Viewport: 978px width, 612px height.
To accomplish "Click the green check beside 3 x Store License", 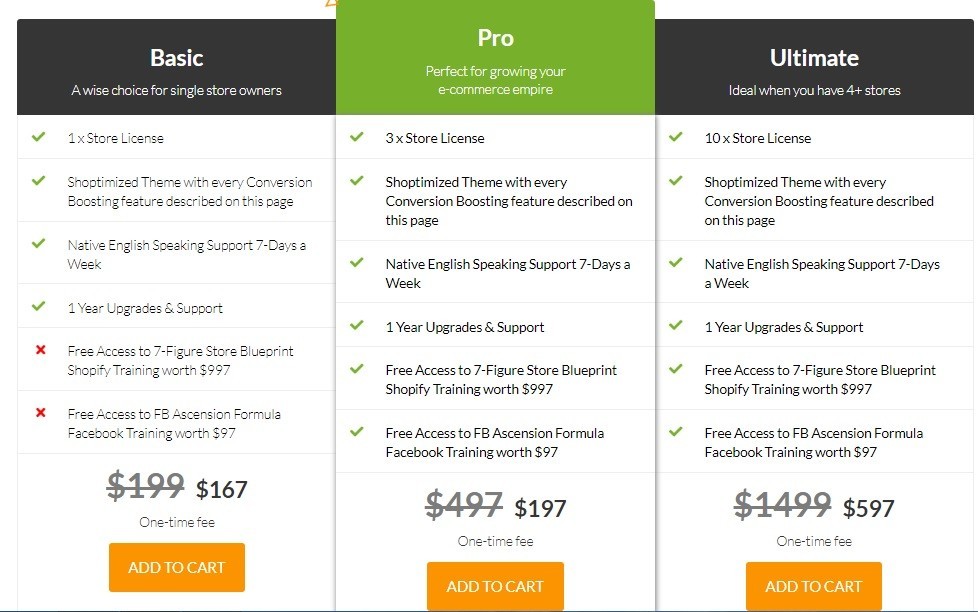I will point(357,137).
